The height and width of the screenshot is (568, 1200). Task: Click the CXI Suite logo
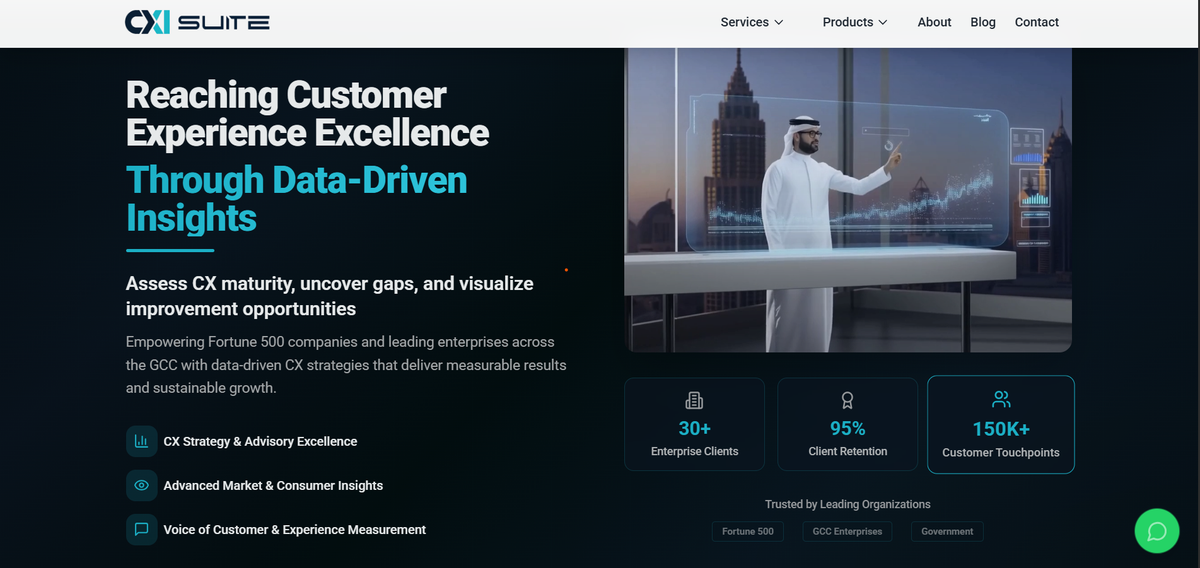tap(197, 22)
